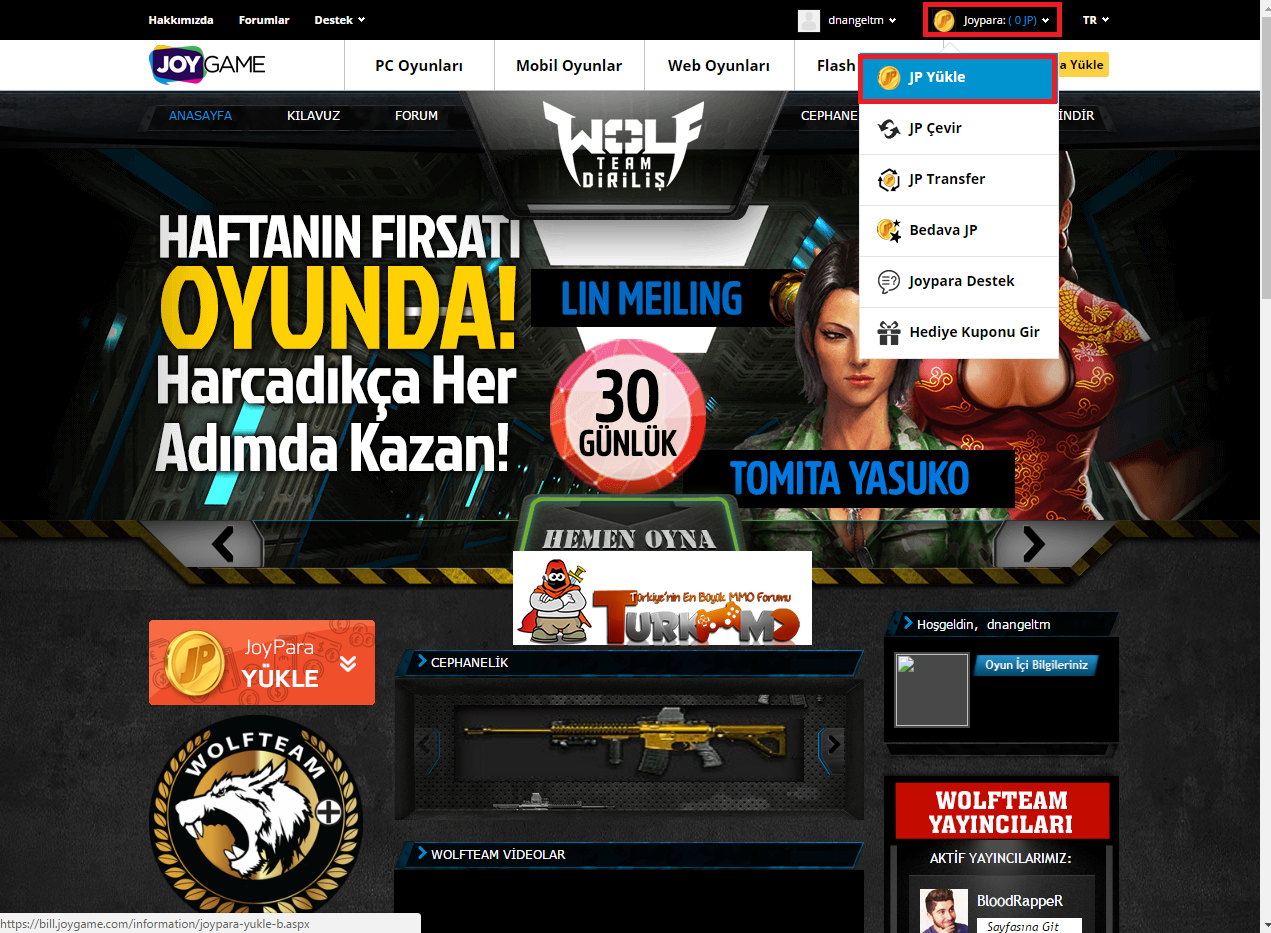
Task: Go to previous banner slide arrow
Action: [x=223, y=544]
